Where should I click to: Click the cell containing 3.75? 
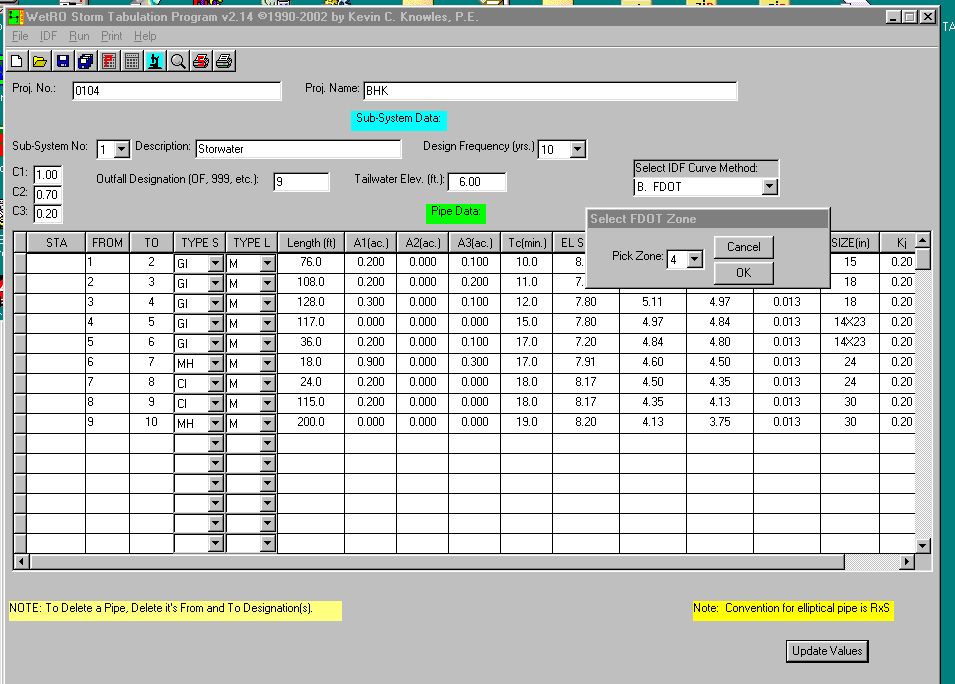point(720,422)
